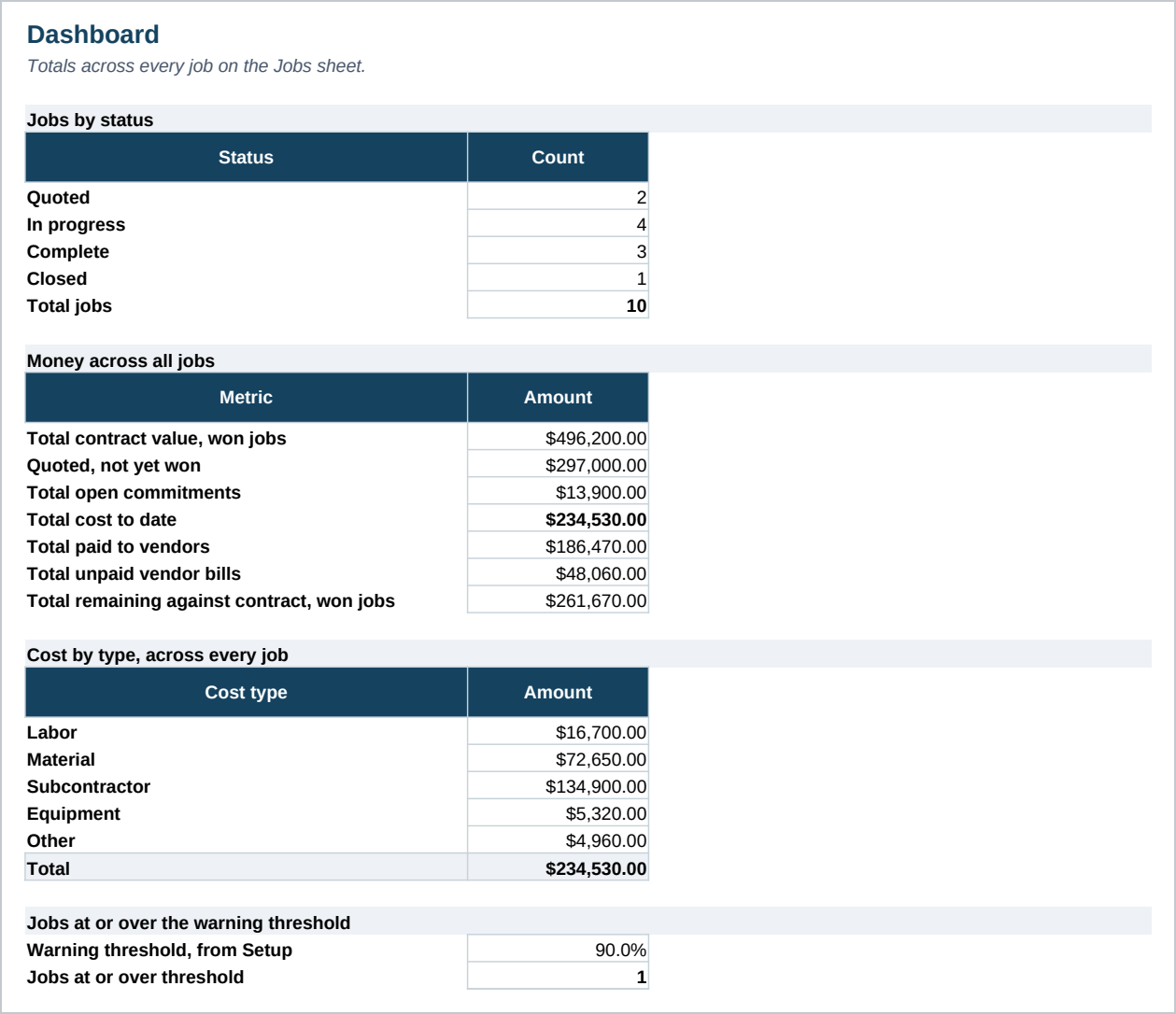1176x1014 pixels.
Task: Select 'Total remaining against contract, won jobs' label
Action: [211, 600]
